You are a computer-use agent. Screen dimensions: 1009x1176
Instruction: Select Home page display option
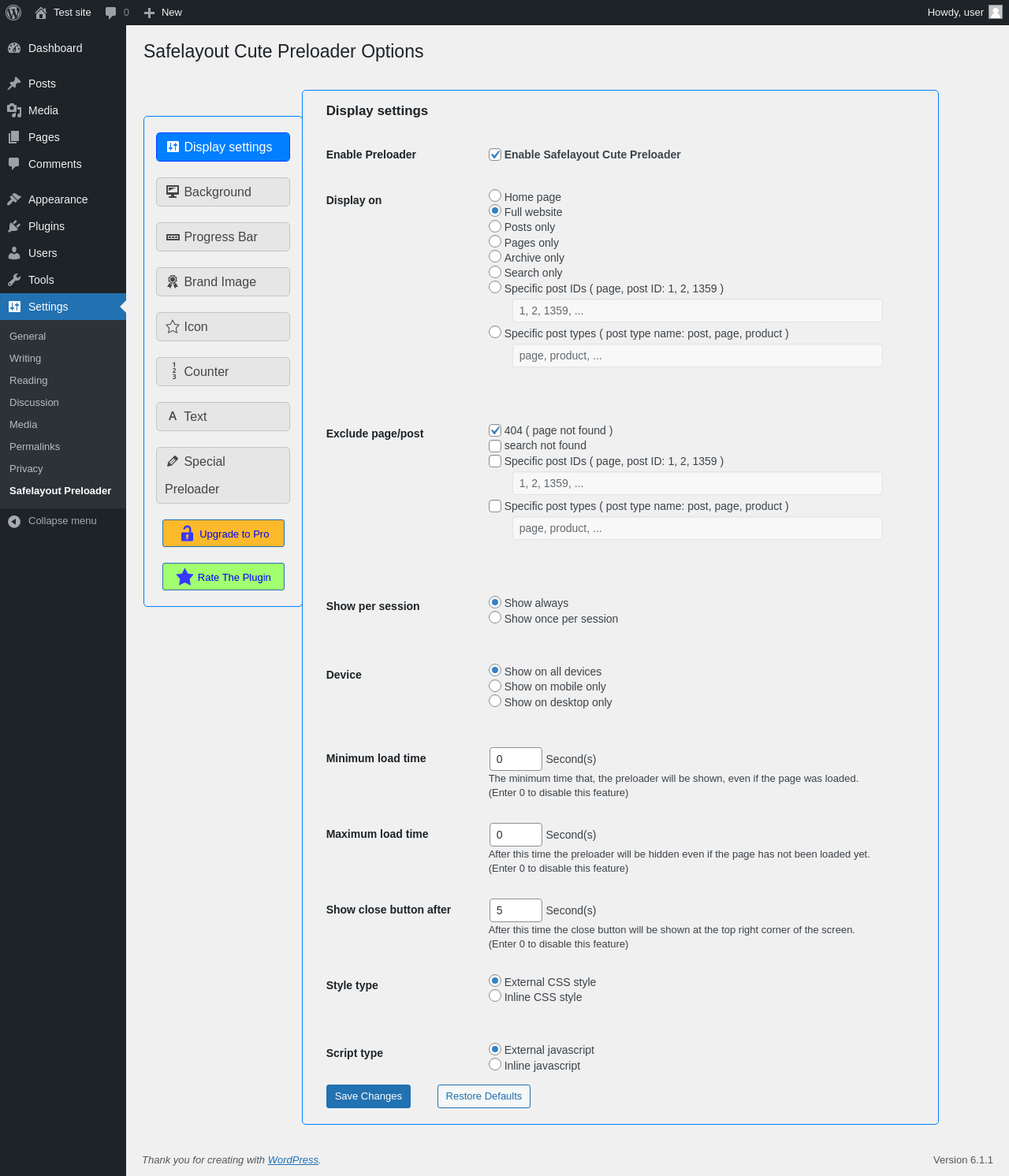[495, 195]
